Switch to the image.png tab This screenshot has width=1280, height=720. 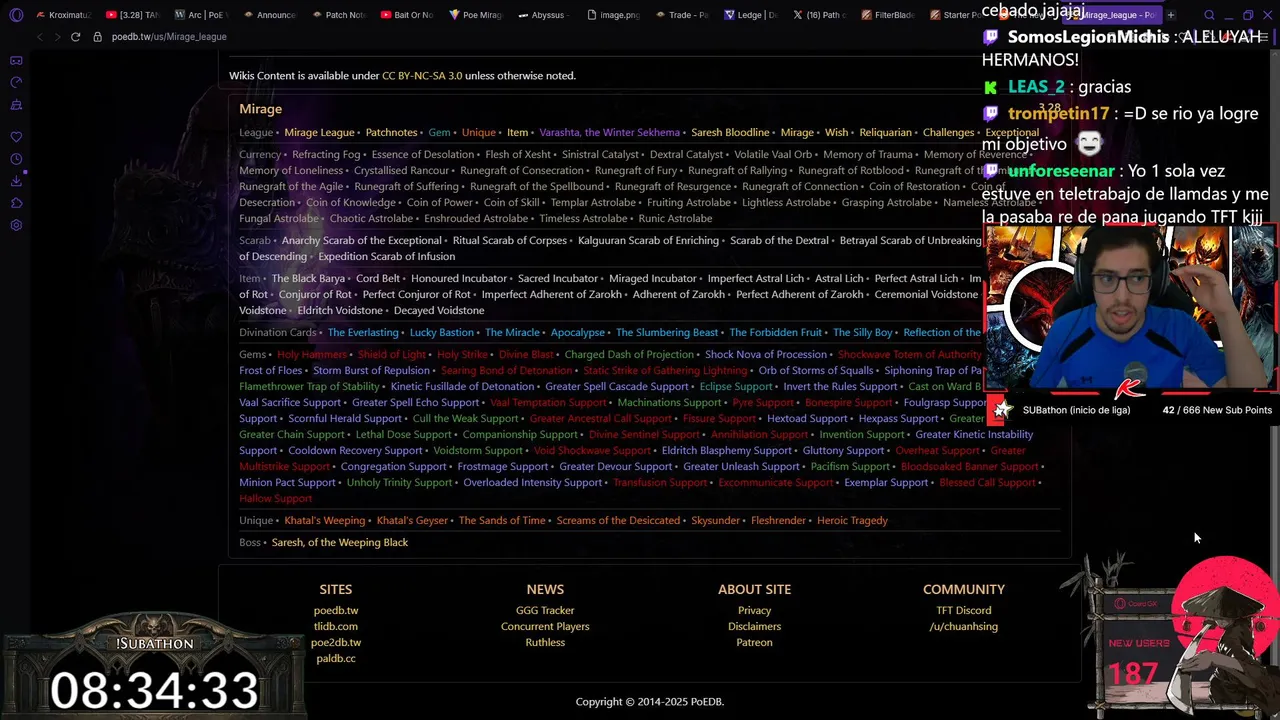(614, 15)
